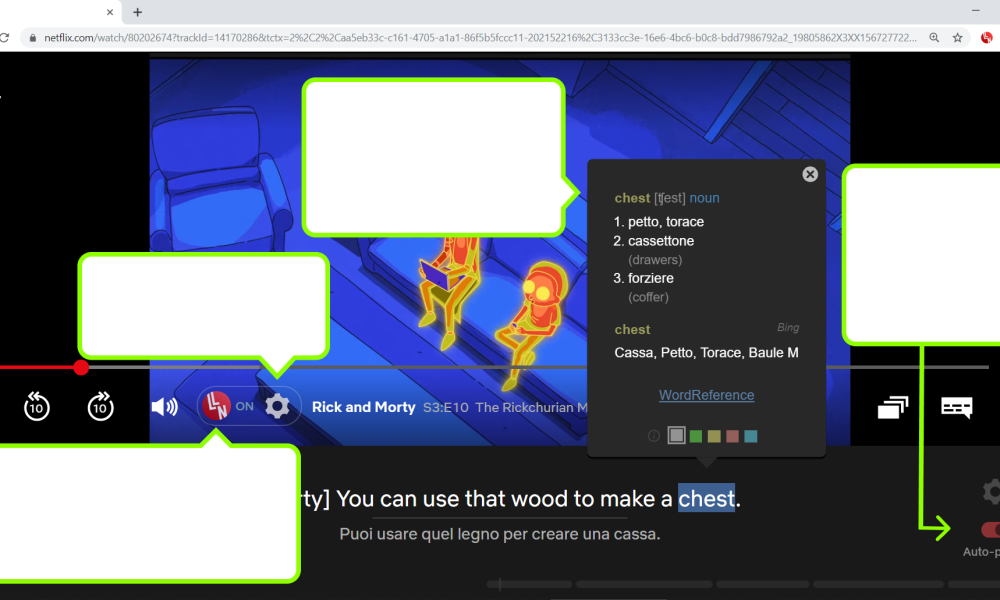Viewport: 1000px width, 600px height.
Task: Click the red extension icon in browser toolbar
Action: tap(987, 38)
